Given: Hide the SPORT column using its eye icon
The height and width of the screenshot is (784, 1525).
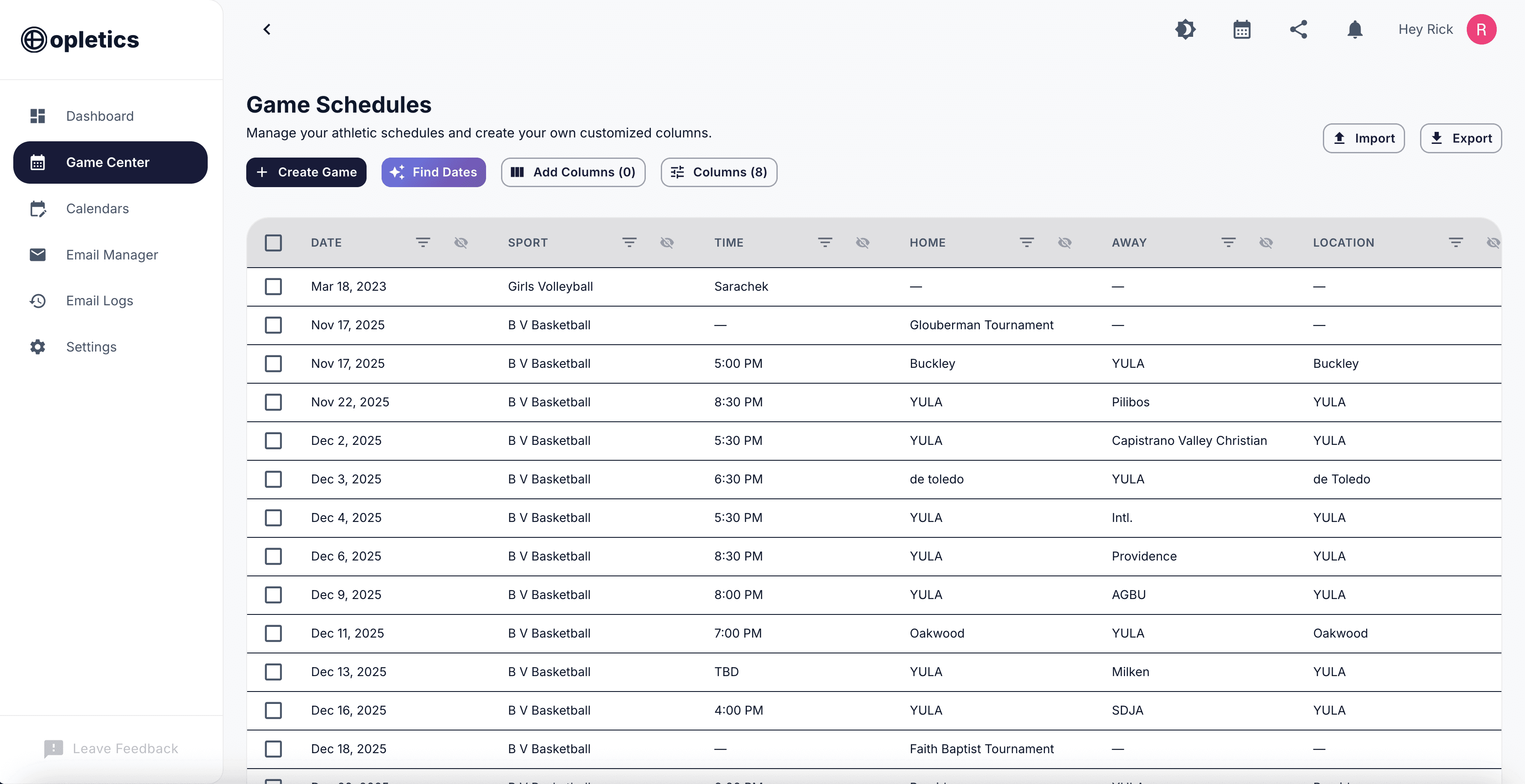Looking at the screenshot, I should tap(667, 243).
